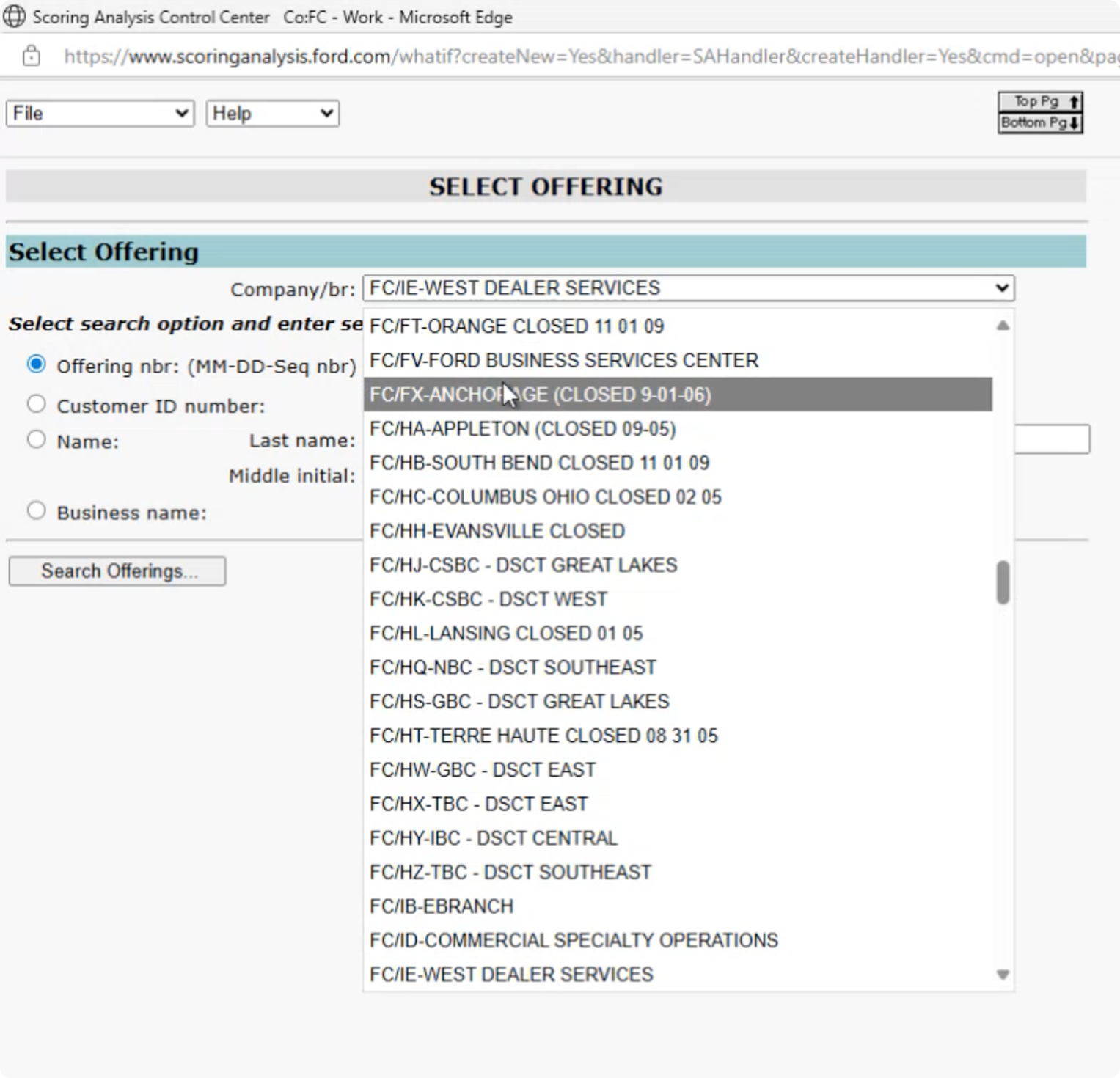Pick FC/HY-IBC - DSCT CENTRAL

[x=678, y=837]
